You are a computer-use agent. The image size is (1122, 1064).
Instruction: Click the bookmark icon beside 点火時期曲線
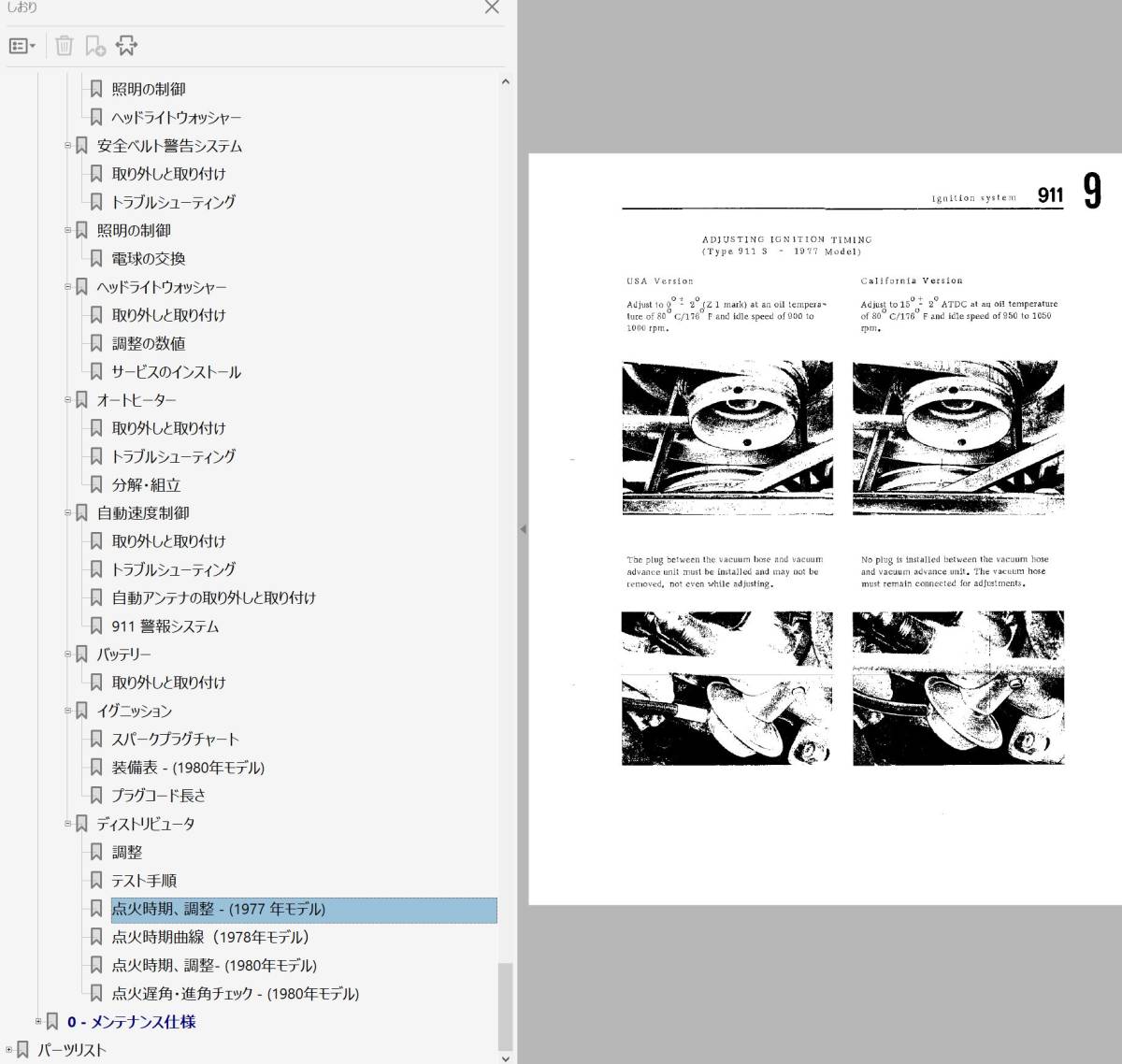tap(95, 936)
